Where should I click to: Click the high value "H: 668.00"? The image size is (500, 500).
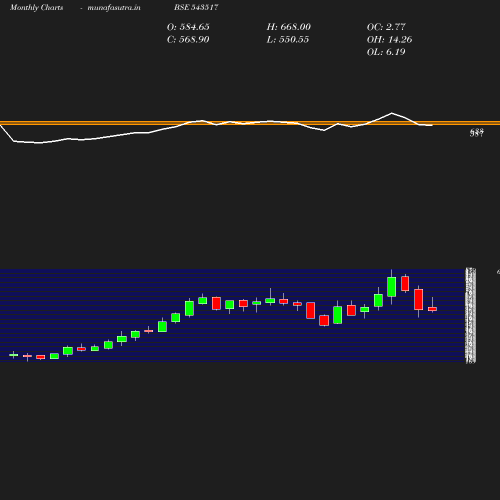289,27
